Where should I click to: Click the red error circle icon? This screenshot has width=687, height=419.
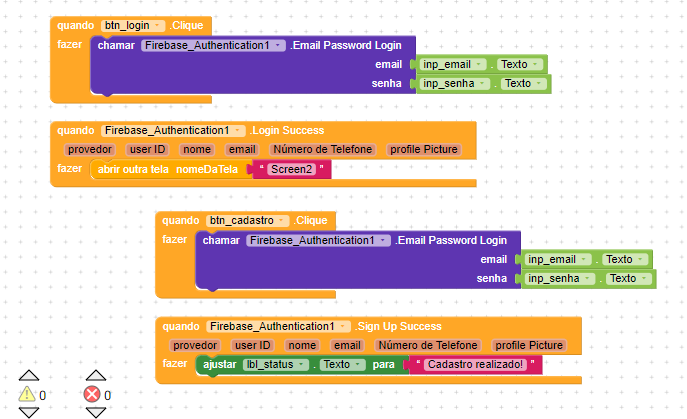(92, 394)
